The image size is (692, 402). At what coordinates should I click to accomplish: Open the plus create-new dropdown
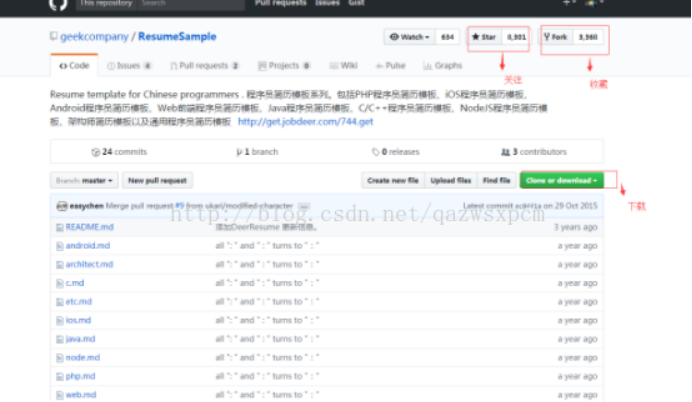(569, 3)
